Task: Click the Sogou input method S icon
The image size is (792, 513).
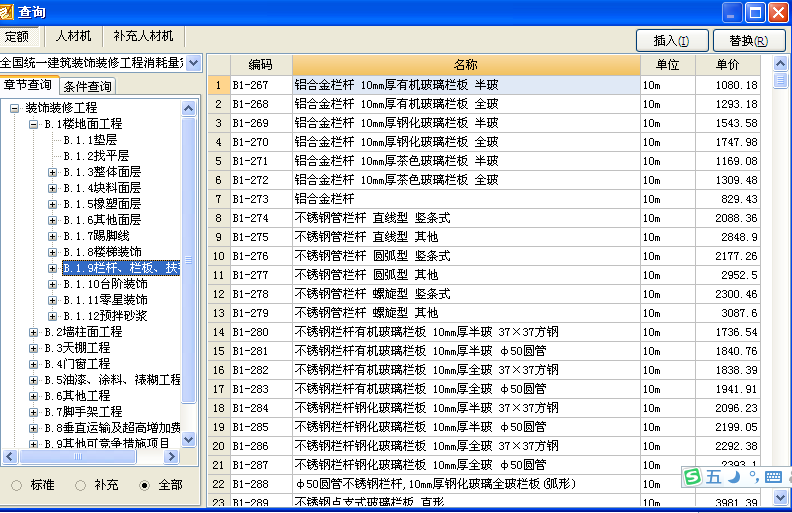Action: point(692,477)
